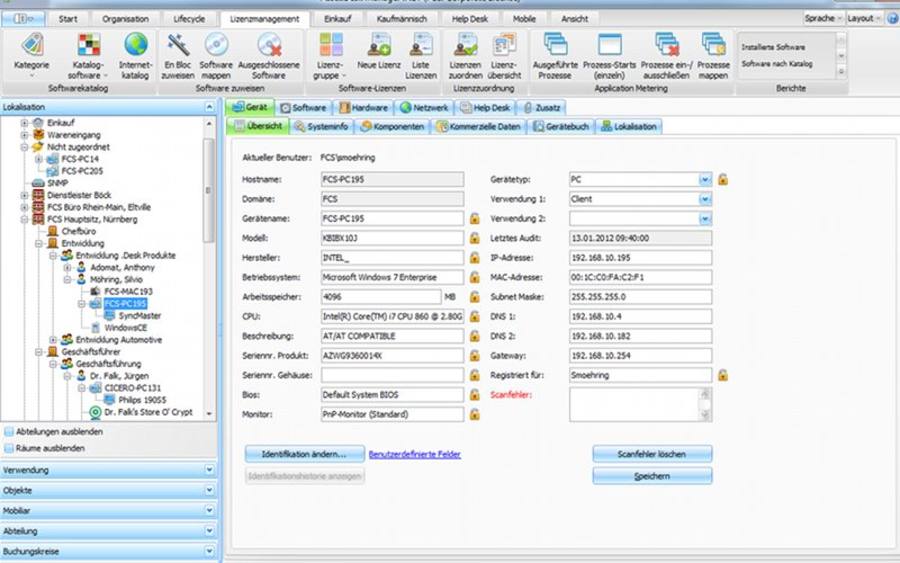Click into the Scanfehler text area
900x563 pixels.
click(635, 404)
